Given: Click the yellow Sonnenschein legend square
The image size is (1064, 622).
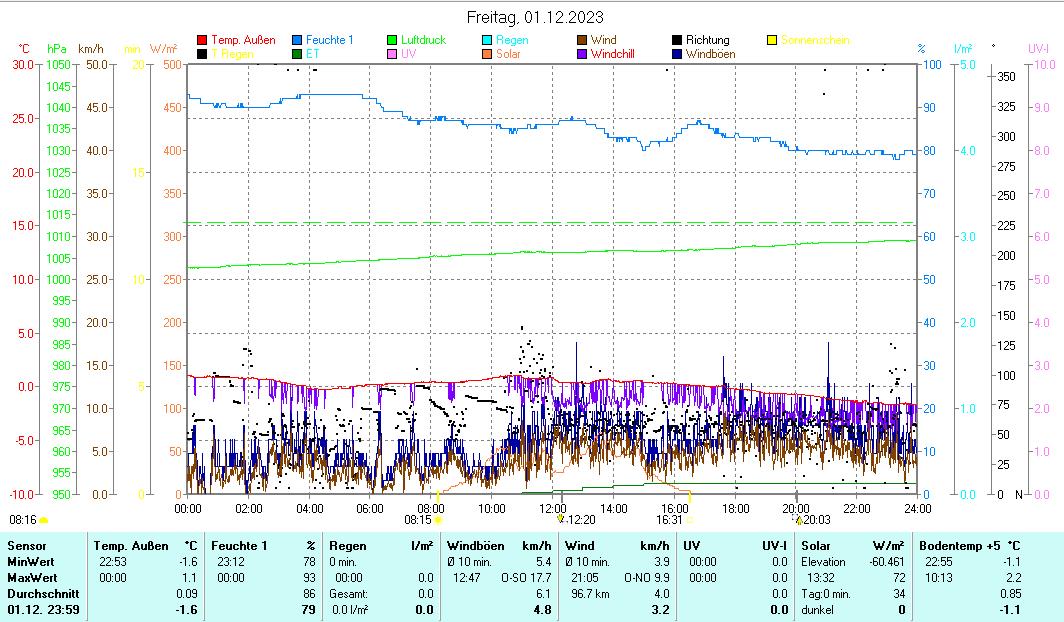Looking at the screenshot, I should click(772, 40).
